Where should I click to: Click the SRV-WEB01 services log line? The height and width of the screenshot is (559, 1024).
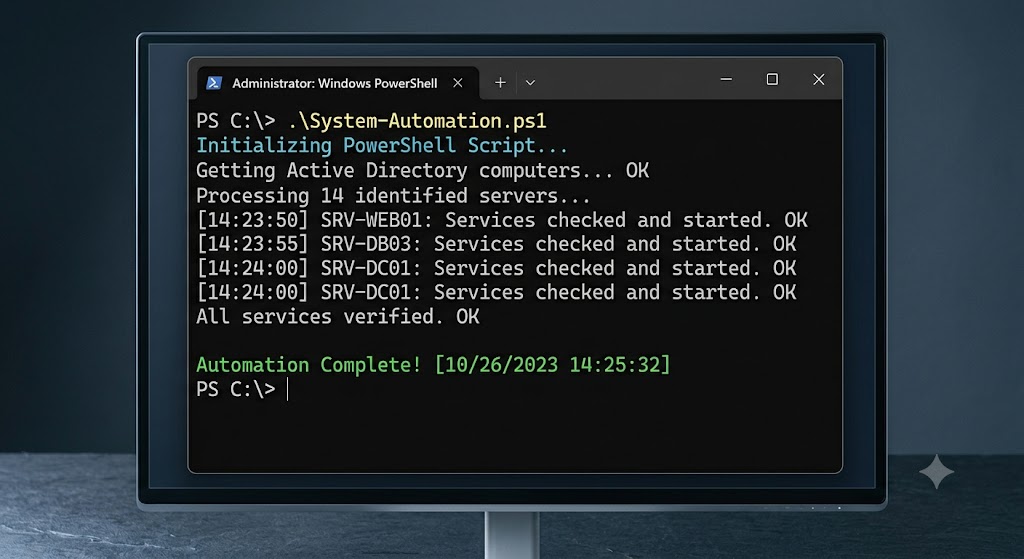(502, 220)
